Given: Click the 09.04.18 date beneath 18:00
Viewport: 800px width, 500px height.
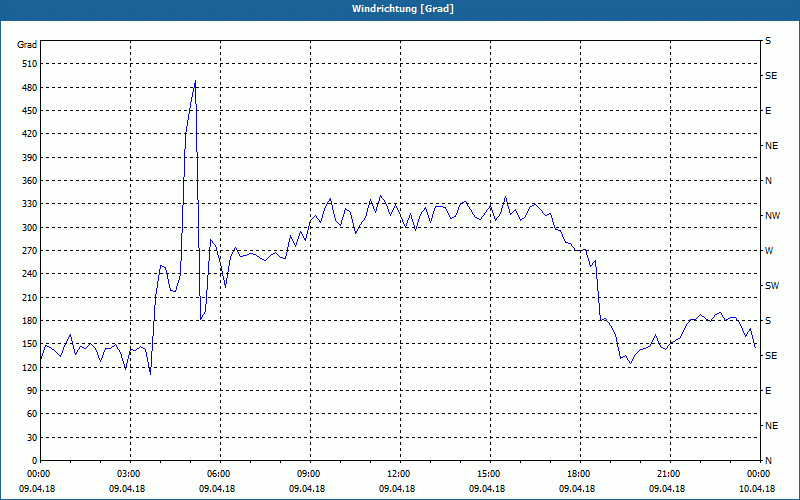Looking at the screenshot, I should [577, 489].
